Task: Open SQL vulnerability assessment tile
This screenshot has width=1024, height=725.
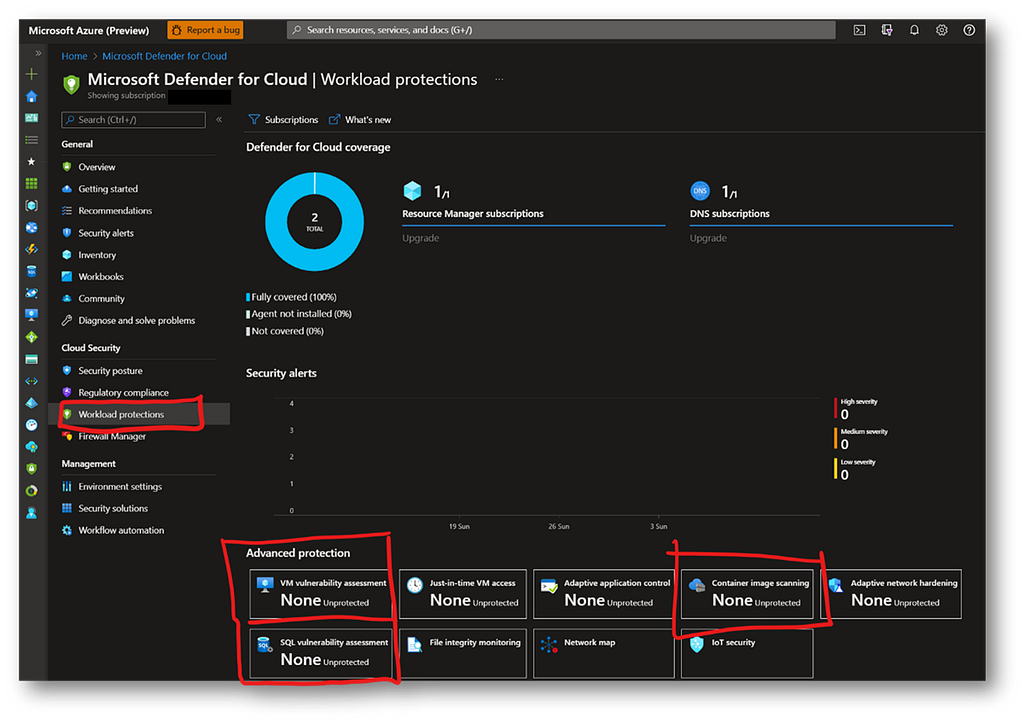Action: pos(321,653)
